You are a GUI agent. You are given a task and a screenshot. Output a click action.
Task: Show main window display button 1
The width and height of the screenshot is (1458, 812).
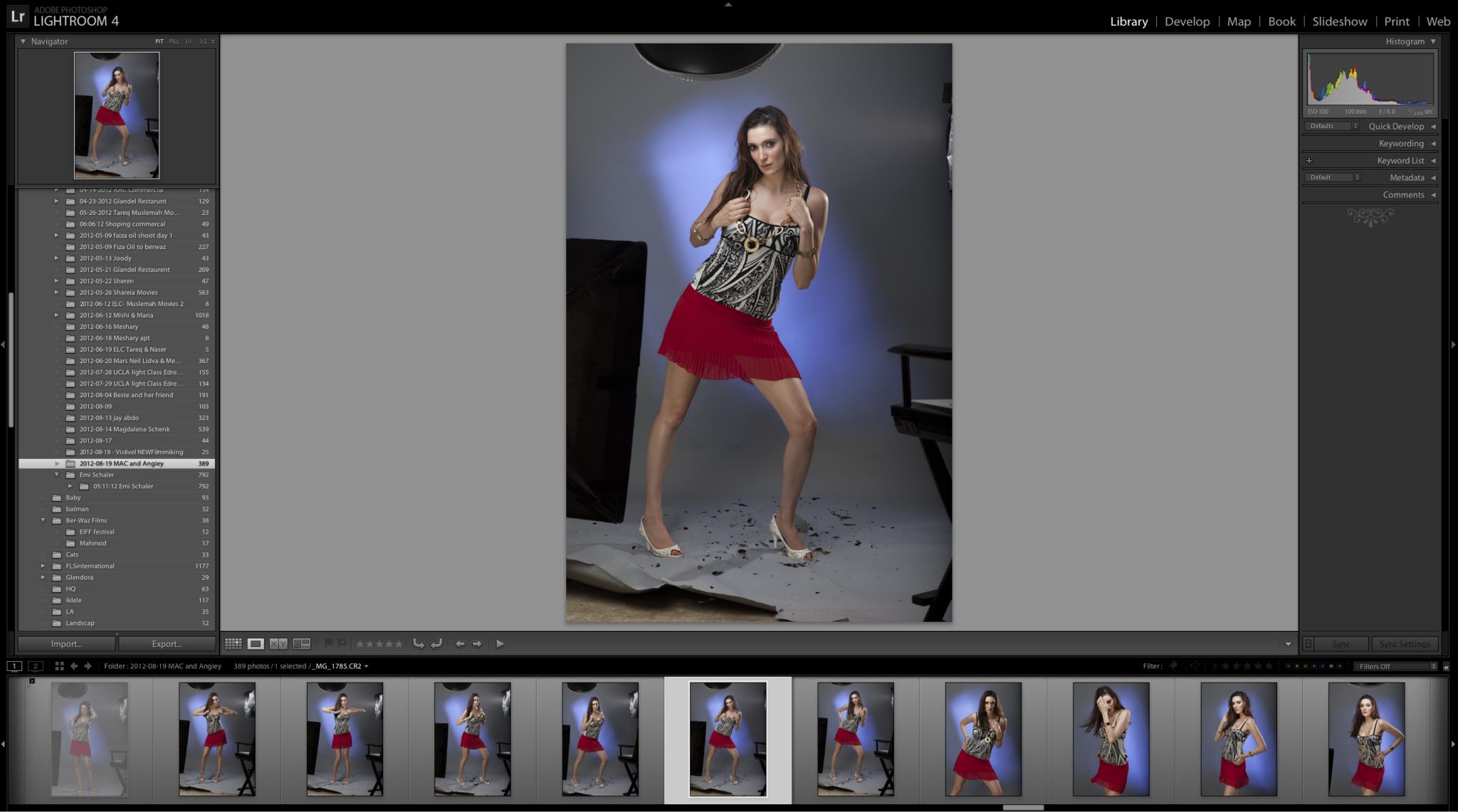click(x=14, y=666)
